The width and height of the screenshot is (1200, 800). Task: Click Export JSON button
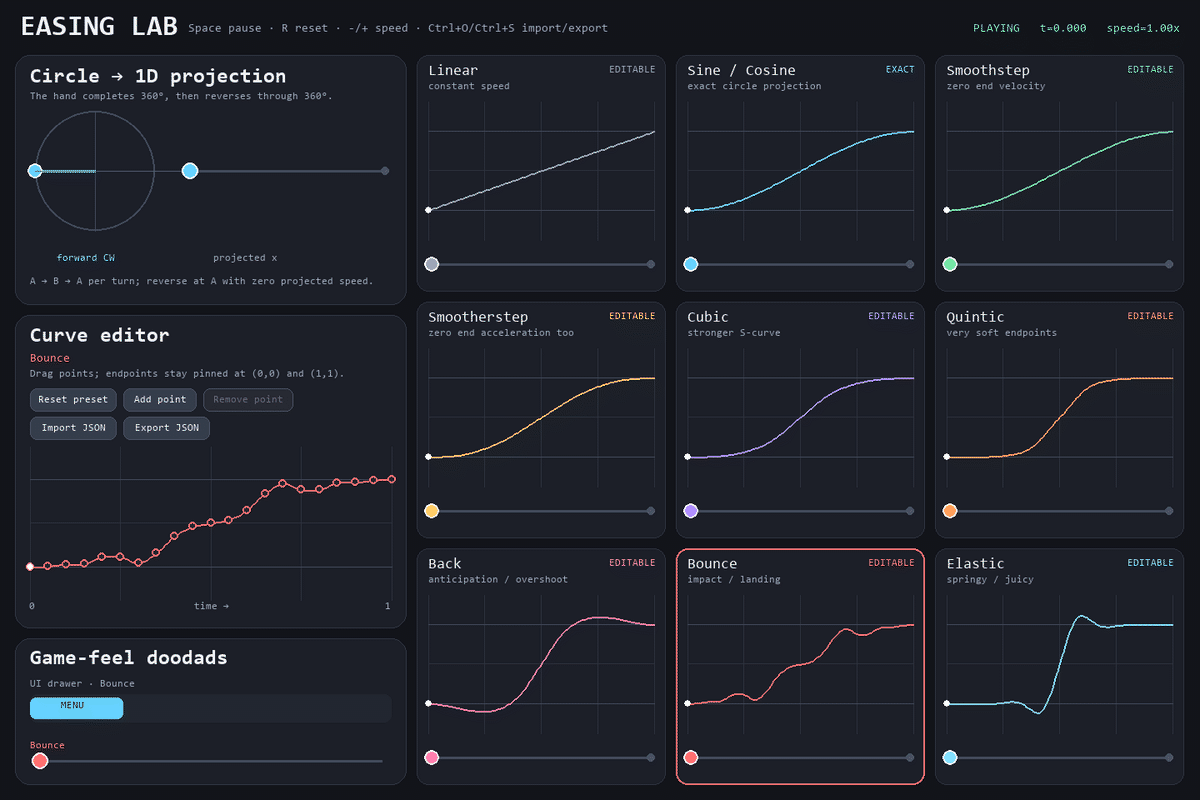(166, 428)
